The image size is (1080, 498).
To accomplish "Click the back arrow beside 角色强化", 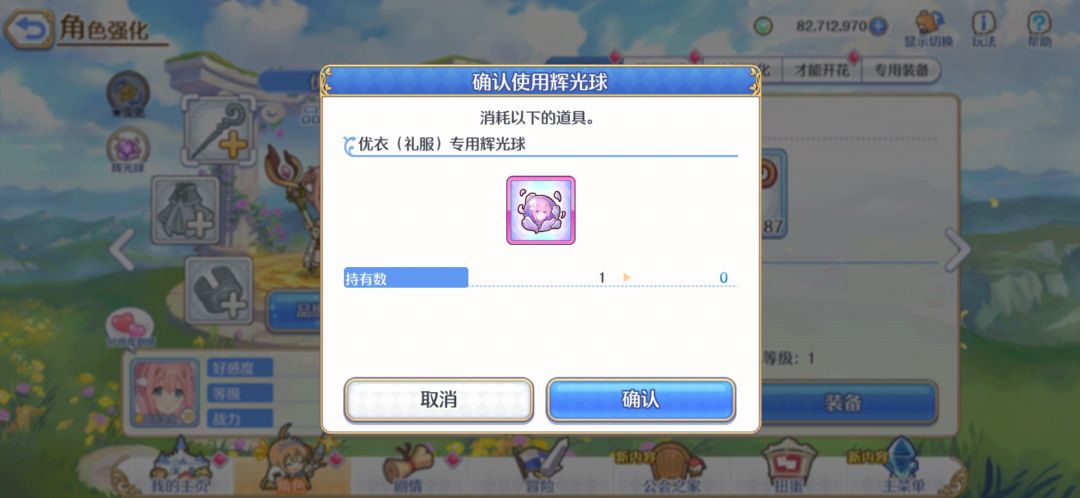I will coord(28,29).
